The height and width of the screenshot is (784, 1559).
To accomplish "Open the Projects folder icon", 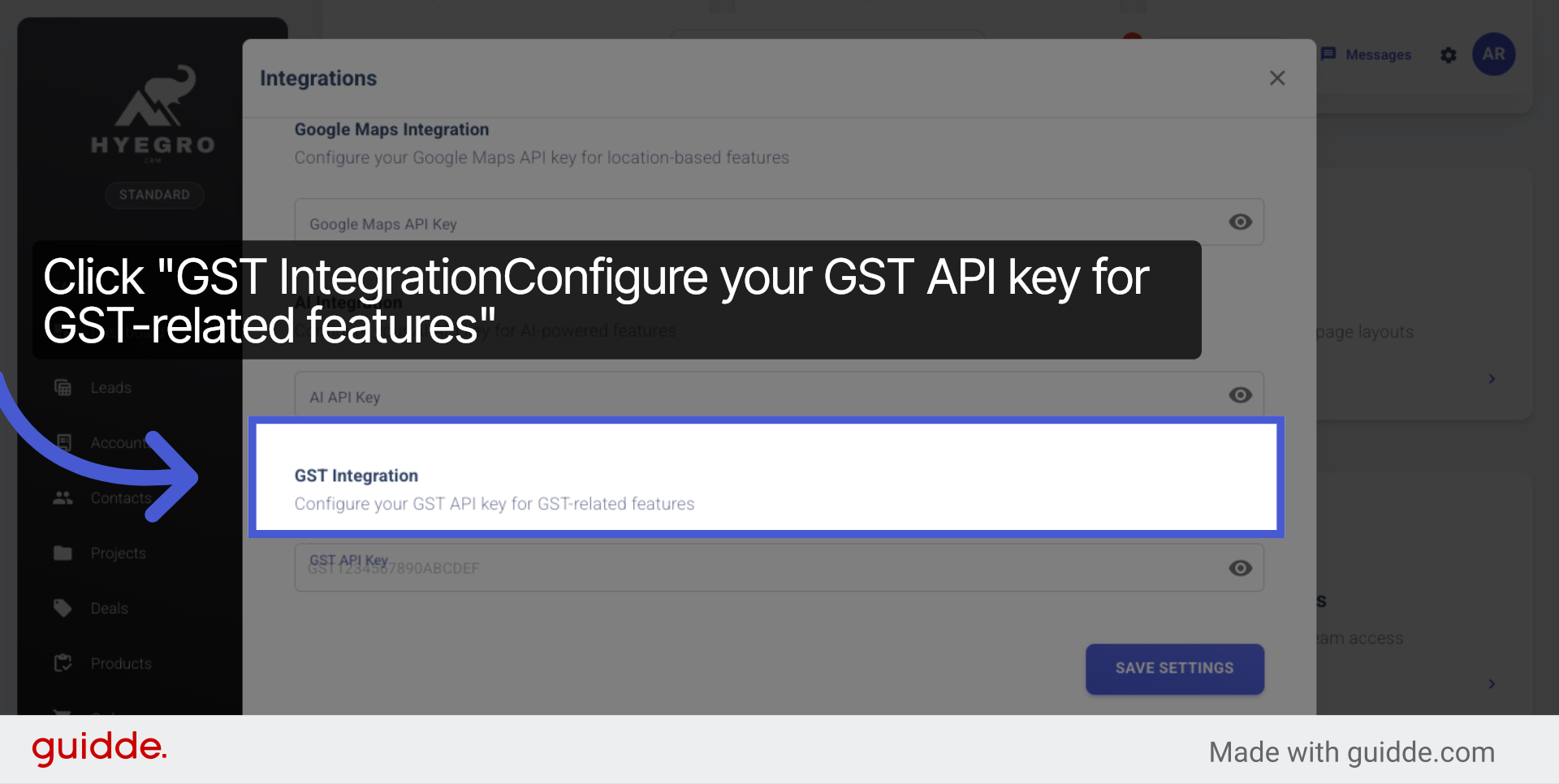I will click(63, 553).
